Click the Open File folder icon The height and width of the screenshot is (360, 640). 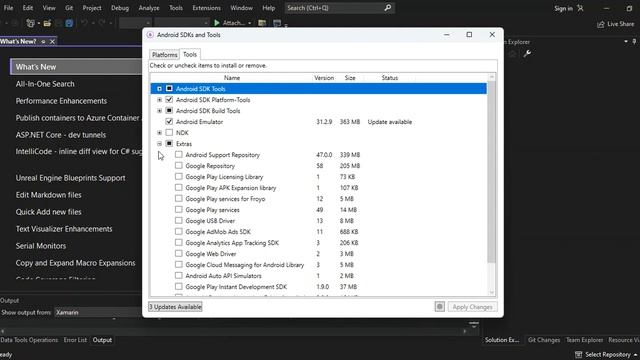47,23
